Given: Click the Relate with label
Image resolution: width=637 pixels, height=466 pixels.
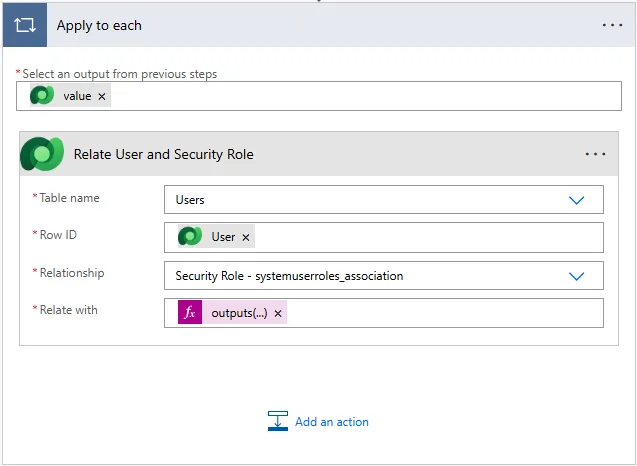Looking at the screenshot, I should click(x=69, y=310).
